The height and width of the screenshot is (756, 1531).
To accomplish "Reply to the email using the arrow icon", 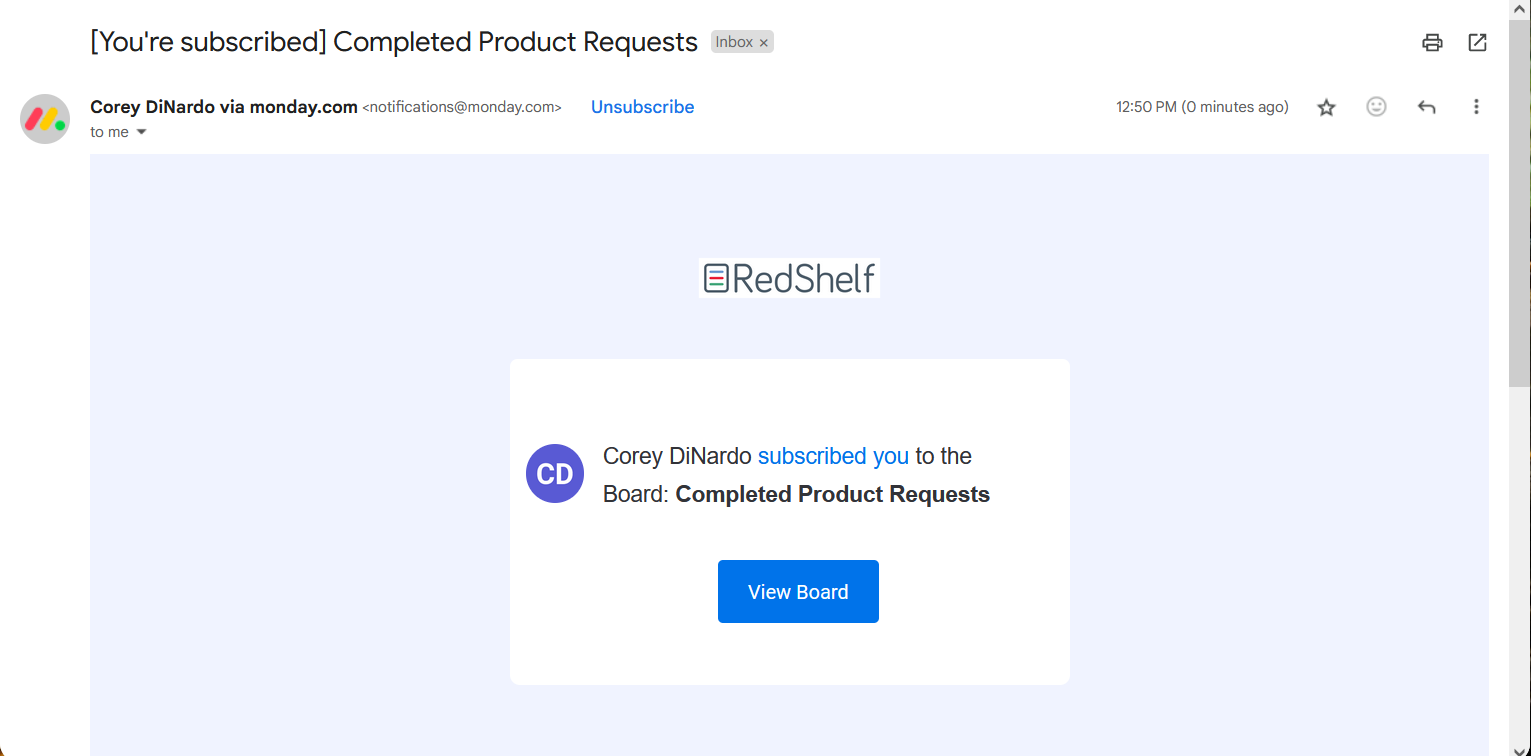I will click(x=1427, y=107).
